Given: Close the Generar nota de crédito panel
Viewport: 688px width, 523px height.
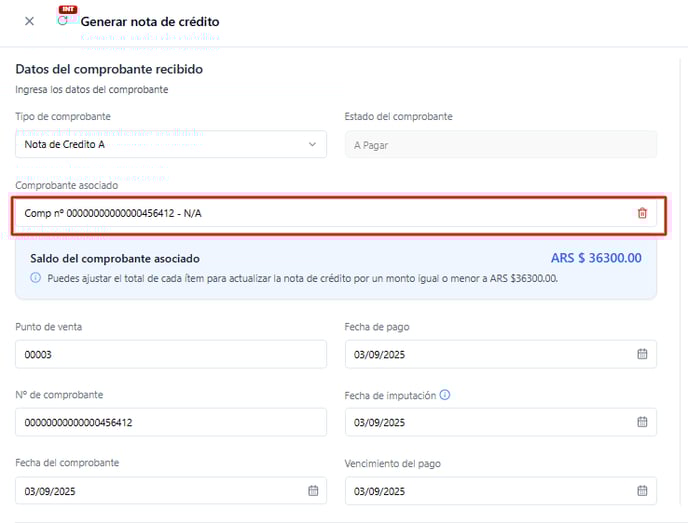Looking at the screenshot, I should [x=29, y=21].
